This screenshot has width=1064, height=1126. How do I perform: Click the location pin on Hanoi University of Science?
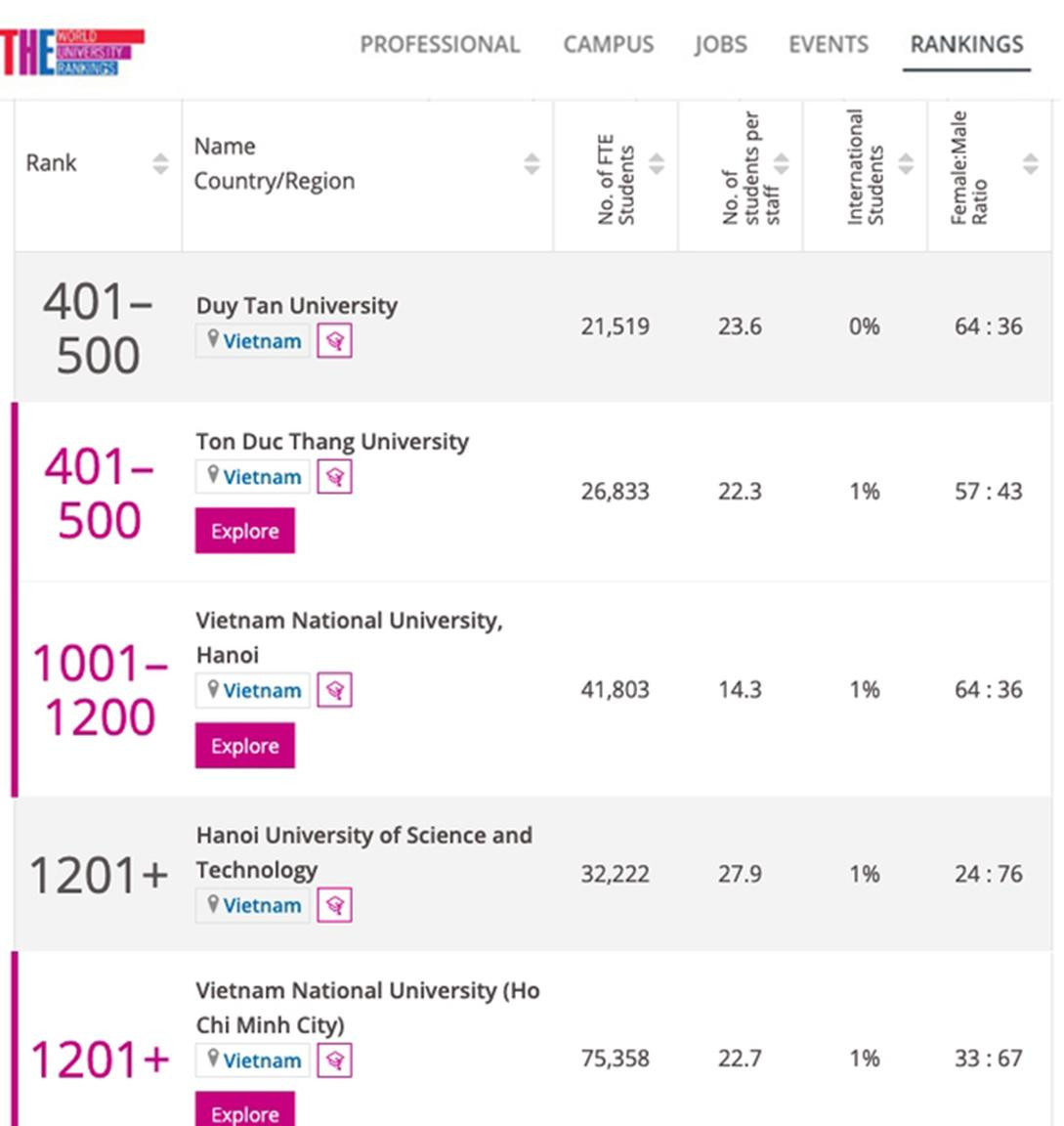pyautogui.click(x=214, y=905)
